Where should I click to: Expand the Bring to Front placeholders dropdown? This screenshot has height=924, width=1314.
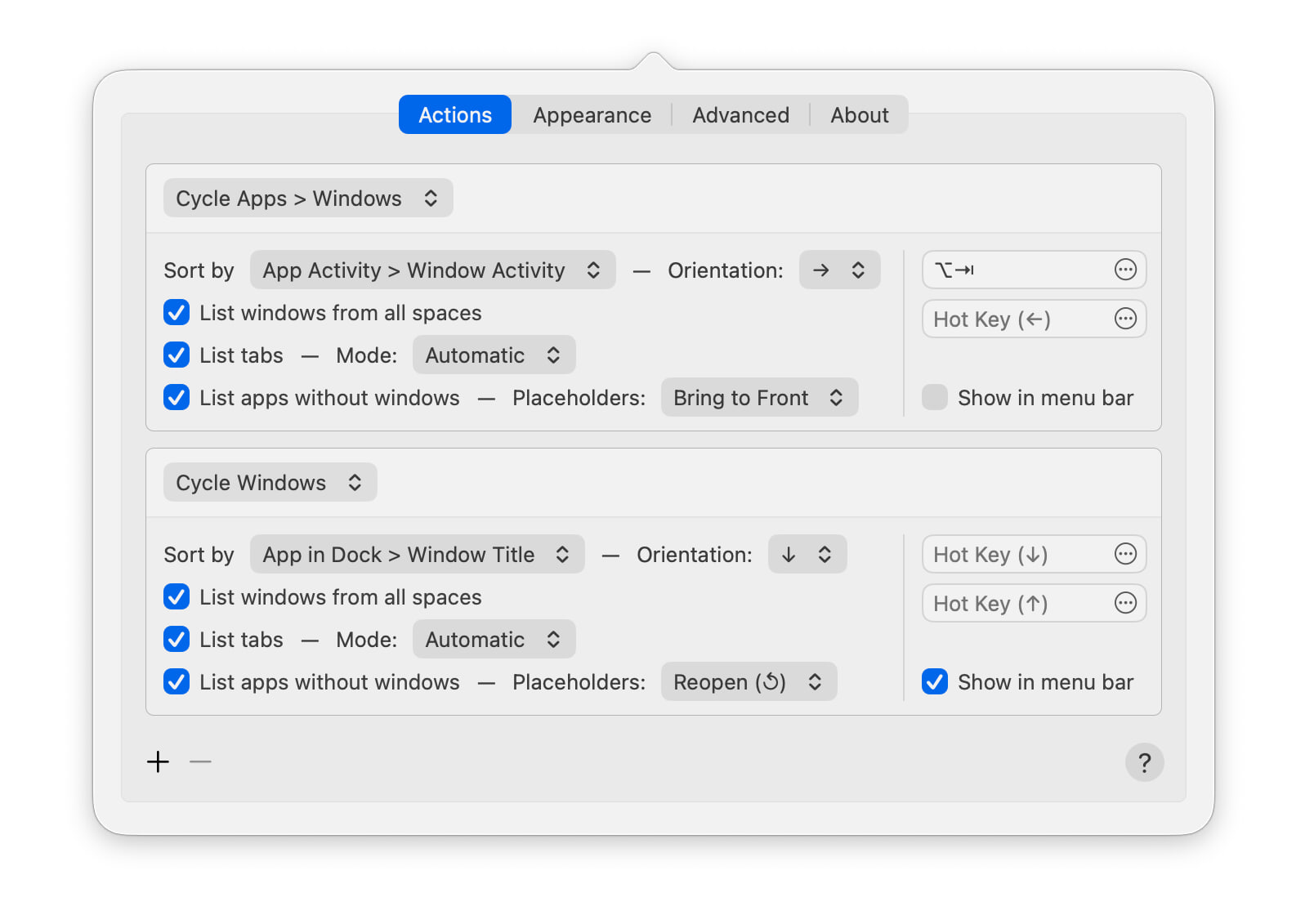pos(758,398)
